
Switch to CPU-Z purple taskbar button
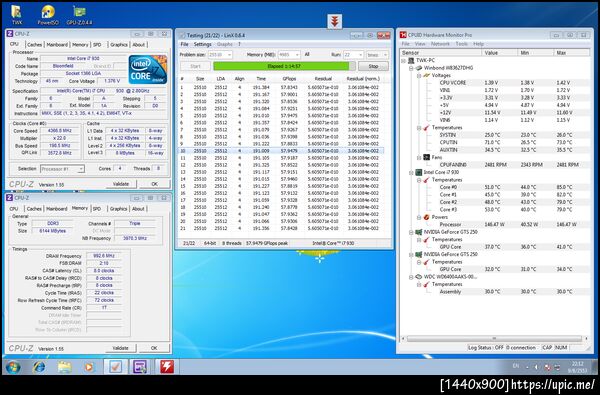point(140,367)
